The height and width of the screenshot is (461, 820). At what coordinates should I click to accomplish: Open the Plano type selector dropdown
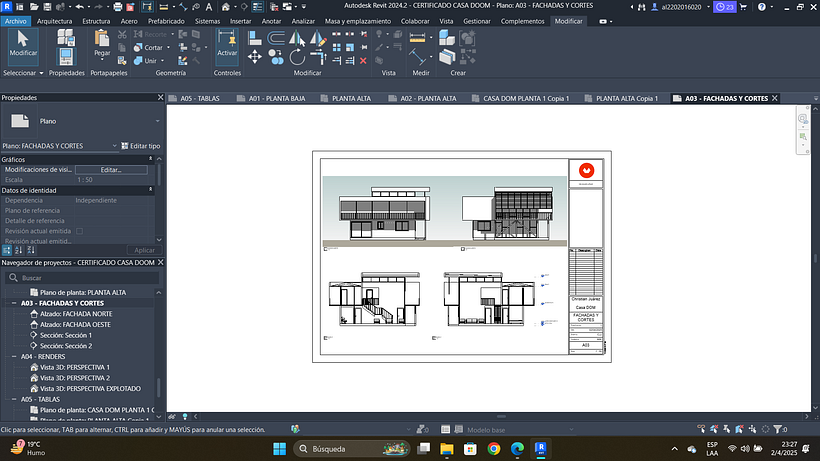point(157,121)
